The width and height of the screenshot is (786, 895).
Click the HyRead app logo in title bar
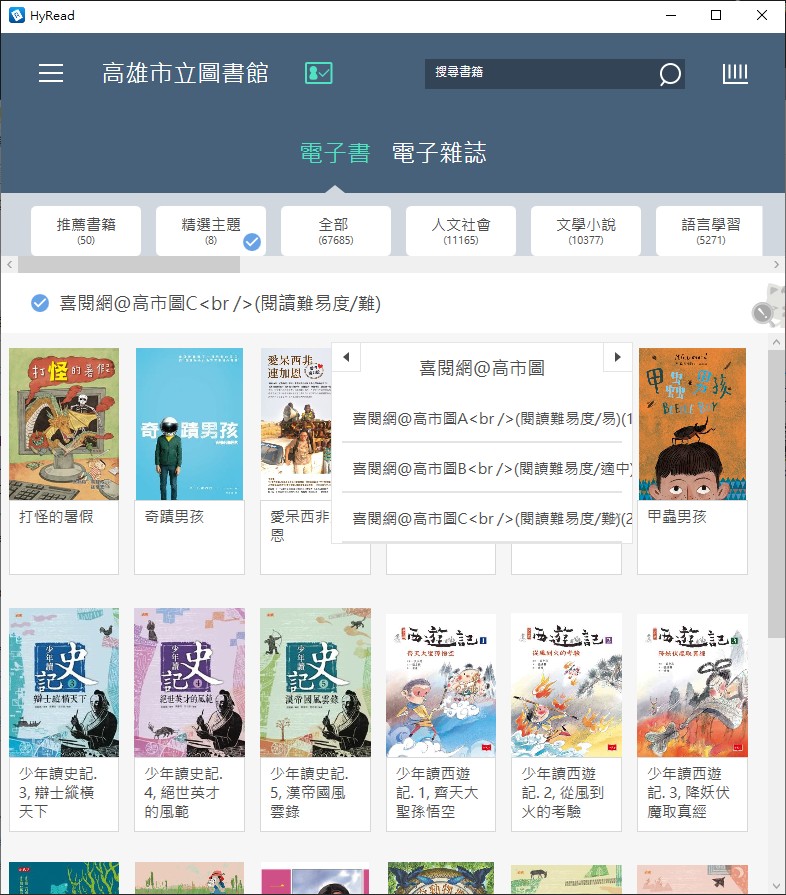[16, 16]
